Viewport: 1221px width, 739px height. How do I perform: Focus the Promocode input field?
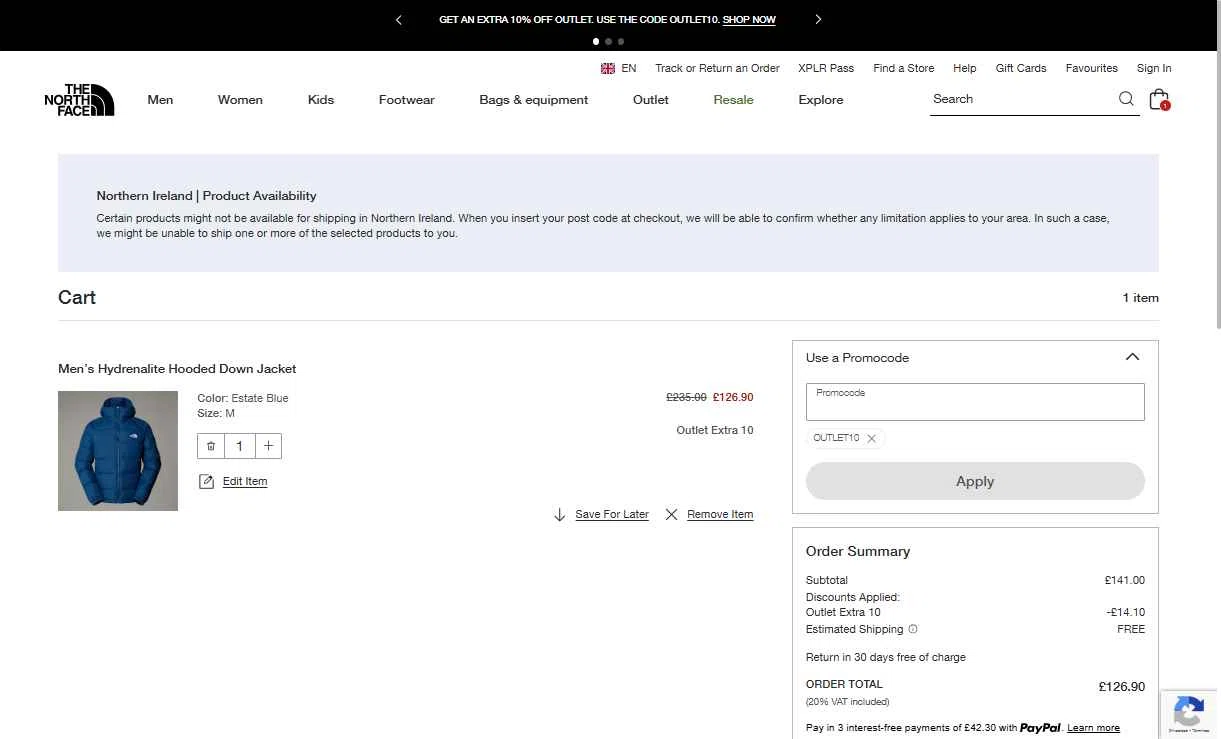(975, 402)
